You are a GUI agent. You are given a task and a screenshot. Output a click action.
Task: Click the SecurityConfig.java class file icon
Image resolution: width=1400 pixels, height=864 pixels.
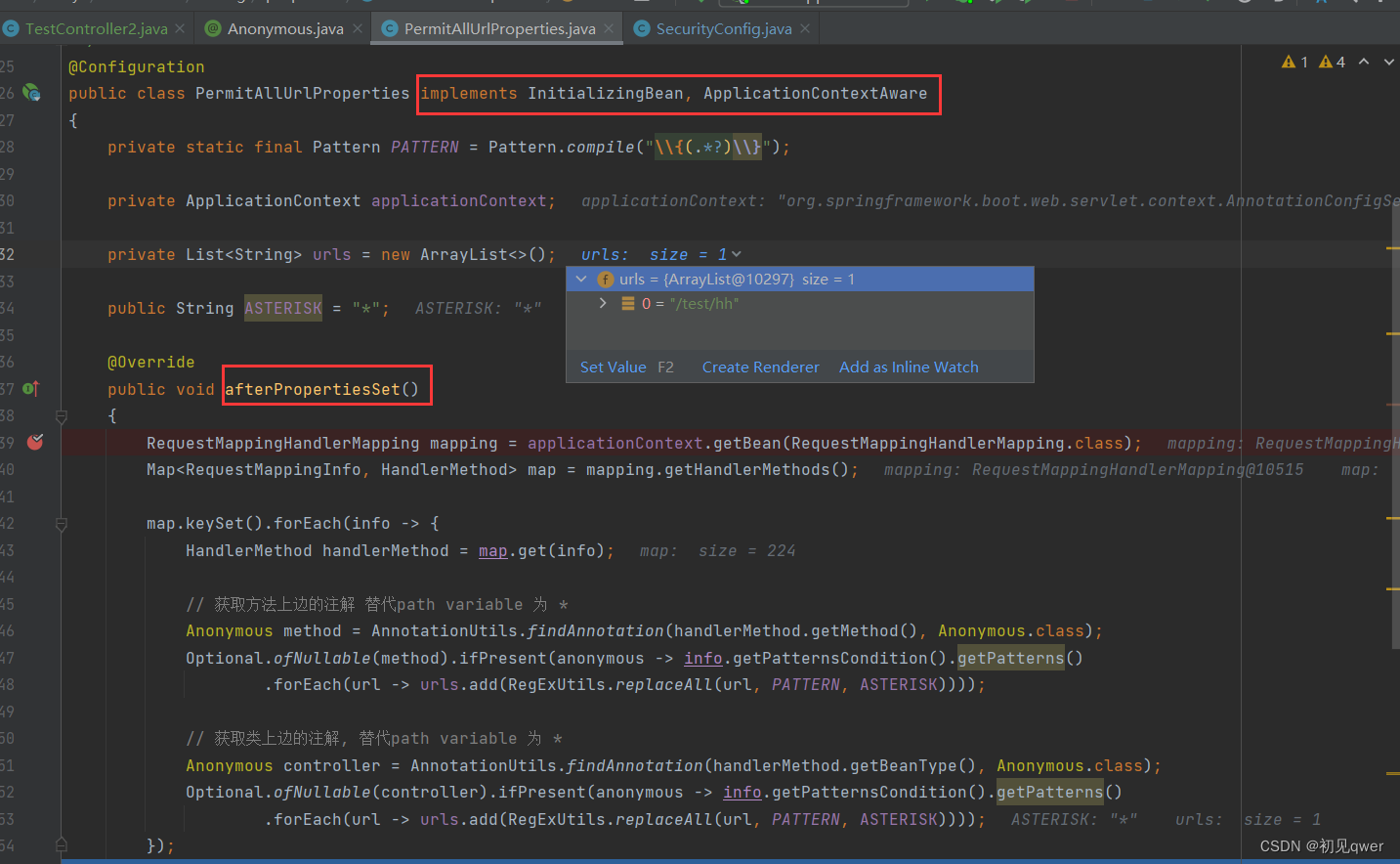pos(642,29)
